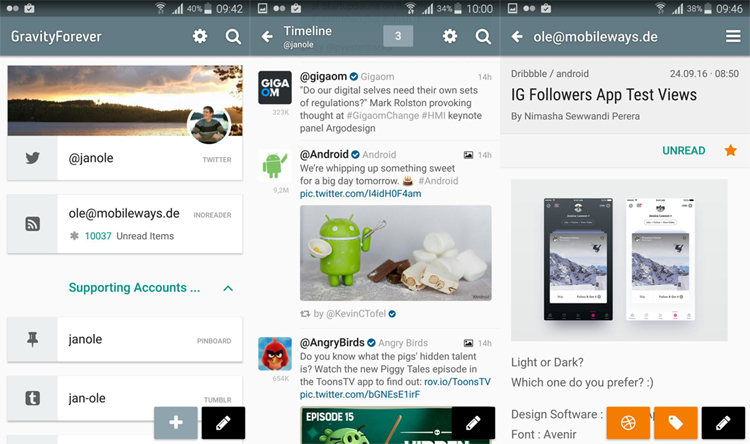
Task: Tap the Android marshmallow photo
Action: coord(395,253)
